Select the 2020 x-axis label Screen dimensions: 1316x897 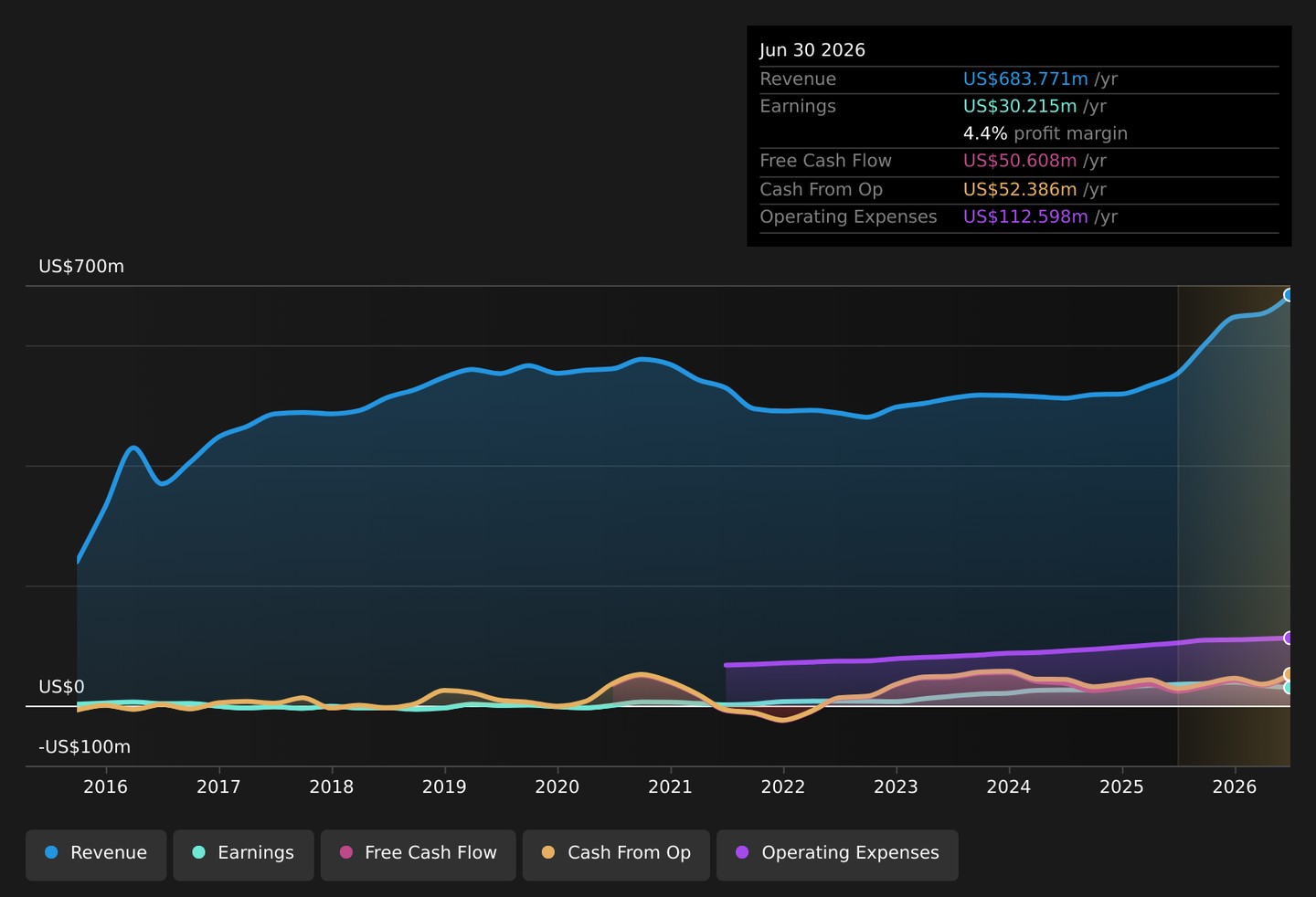(557, 787)
